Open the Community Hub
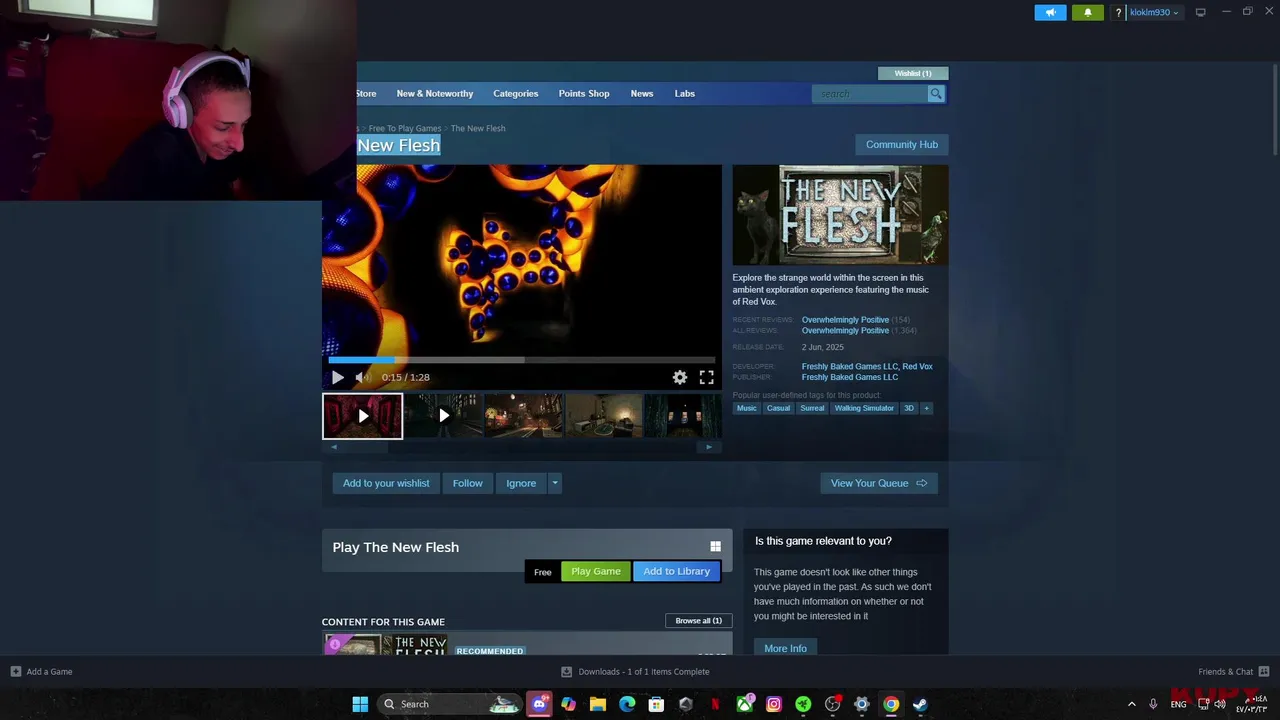 click(902, 145)
